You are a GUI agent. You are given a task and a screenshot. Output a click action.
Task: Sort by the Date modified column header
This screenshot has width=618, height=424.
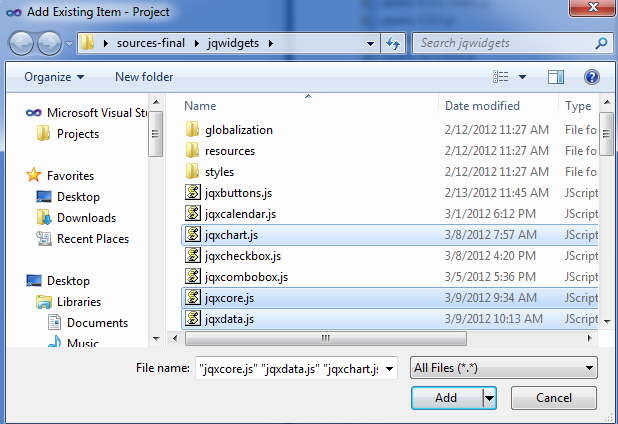tap(498, 106)
